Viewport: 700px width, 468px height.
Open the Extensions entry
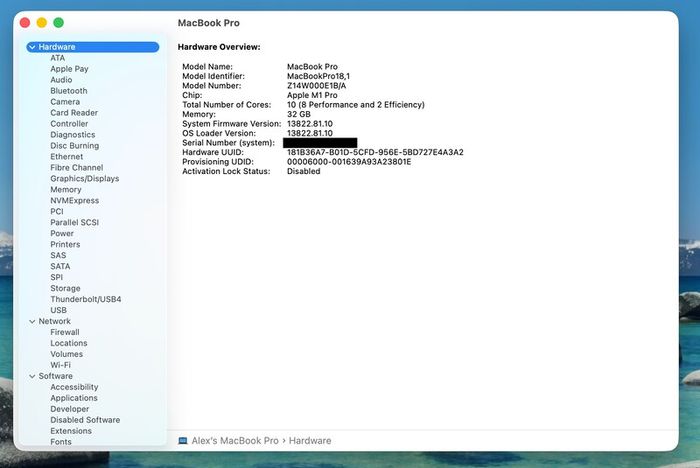pos(71,431)
